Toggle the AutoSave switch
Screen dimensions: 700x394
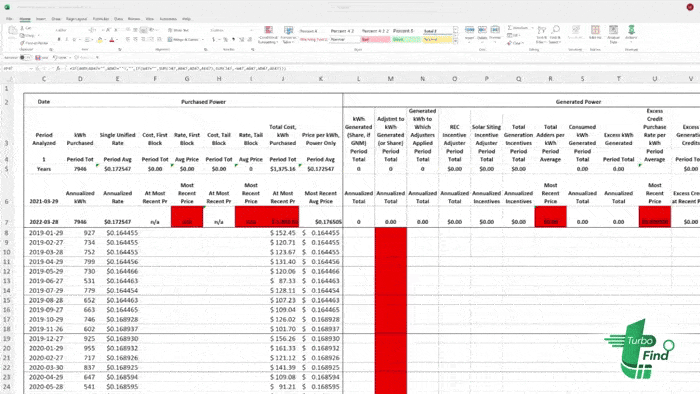point(25,58)
